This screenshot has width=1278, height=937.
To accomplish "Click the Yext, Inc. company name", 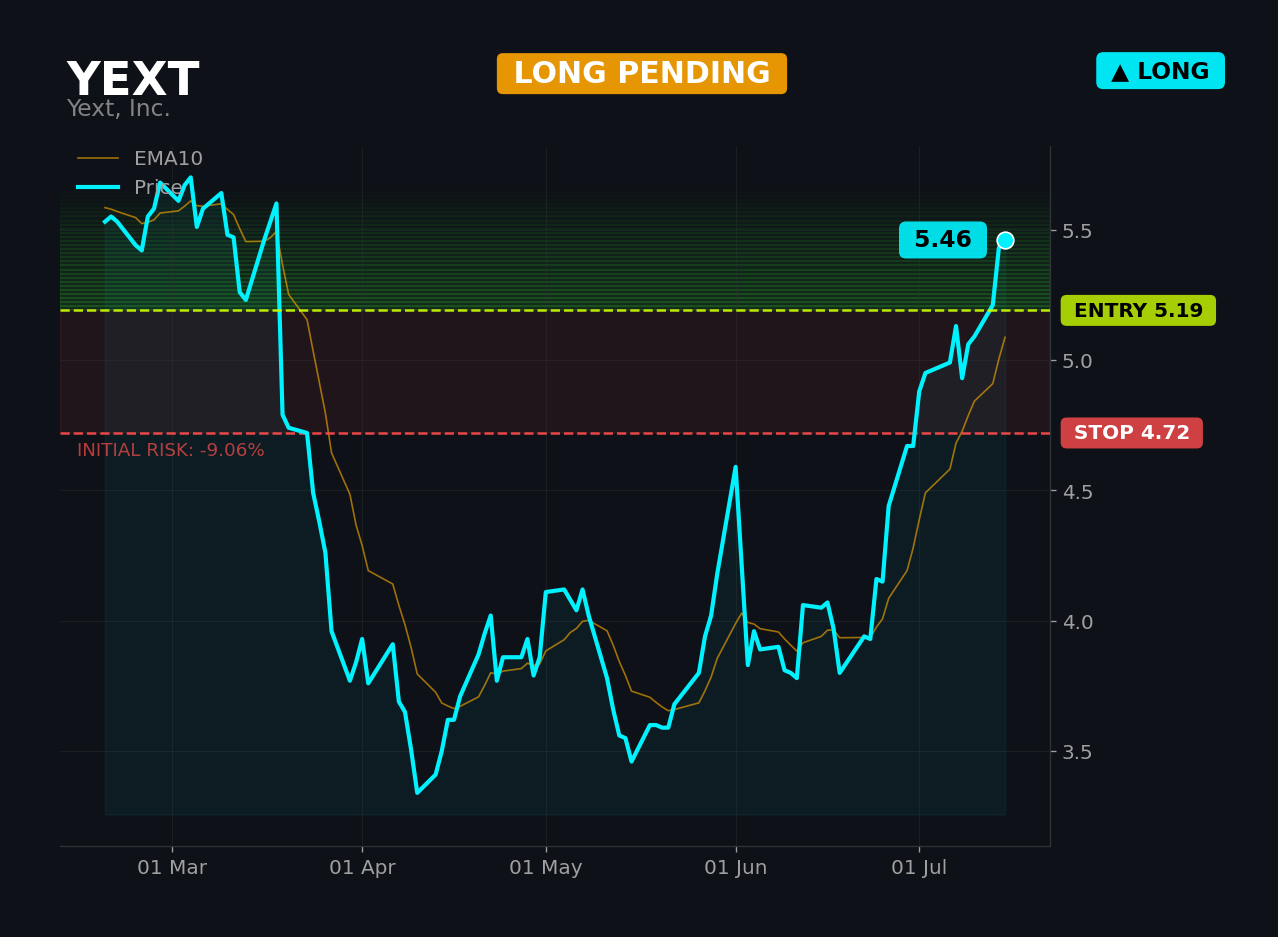I will [x=118, y=109].
